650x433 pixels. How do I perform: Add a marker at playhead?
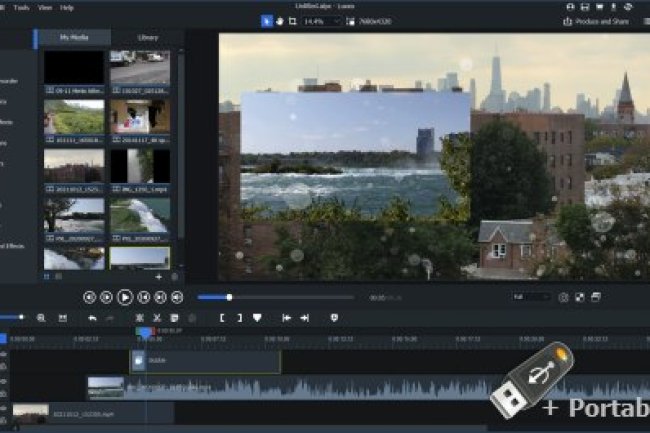click(257, 318)
